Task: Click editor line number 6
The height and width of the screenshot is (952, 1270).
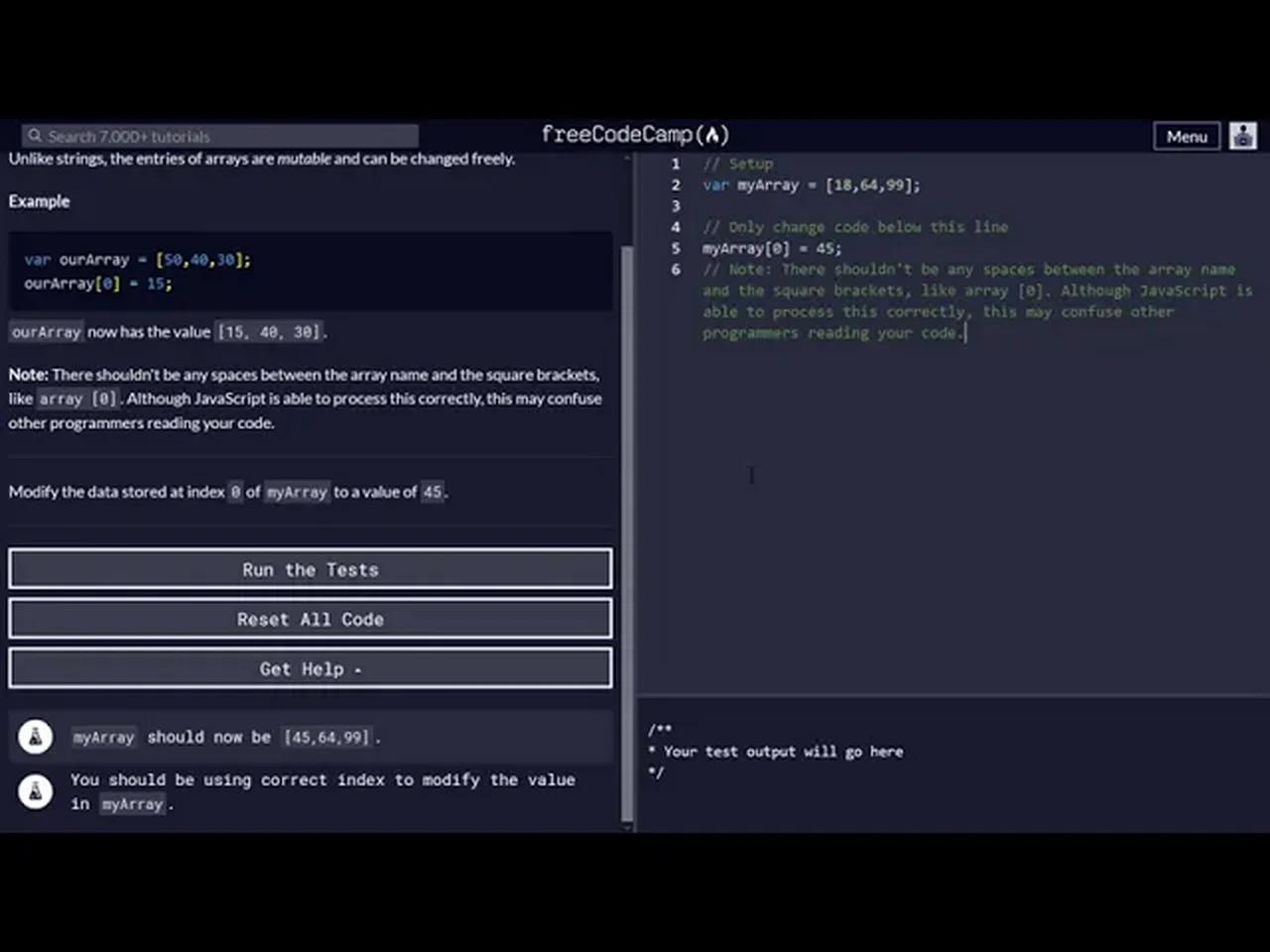Action: (x=676, y=270)
